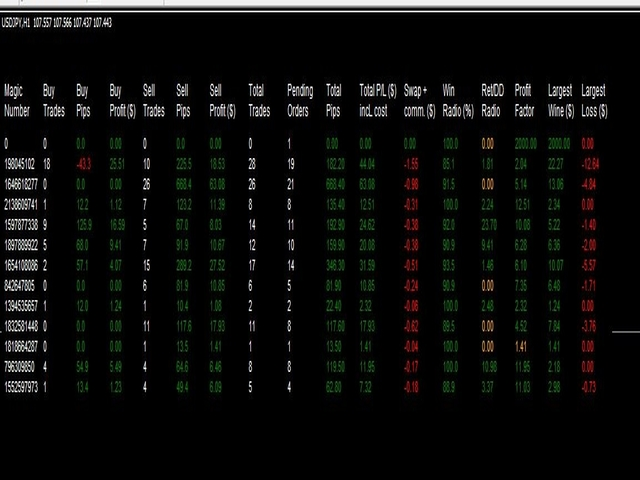The image size is (640, 480).
Task: Select magic number 1597877338
Action: (x=21, y=225)
